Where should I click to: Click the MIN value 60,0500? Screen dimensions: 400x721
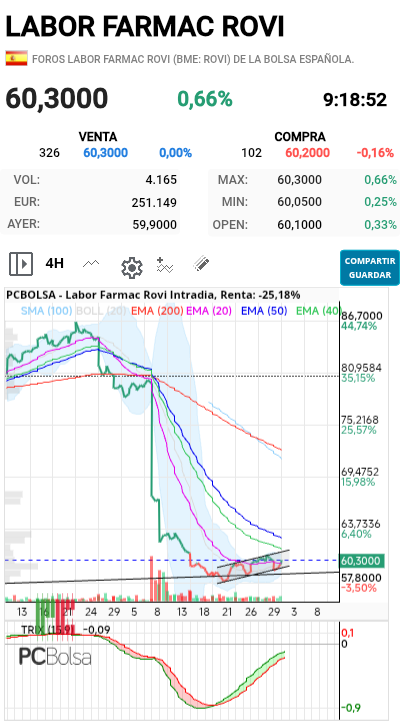click(x=299, y=202)
